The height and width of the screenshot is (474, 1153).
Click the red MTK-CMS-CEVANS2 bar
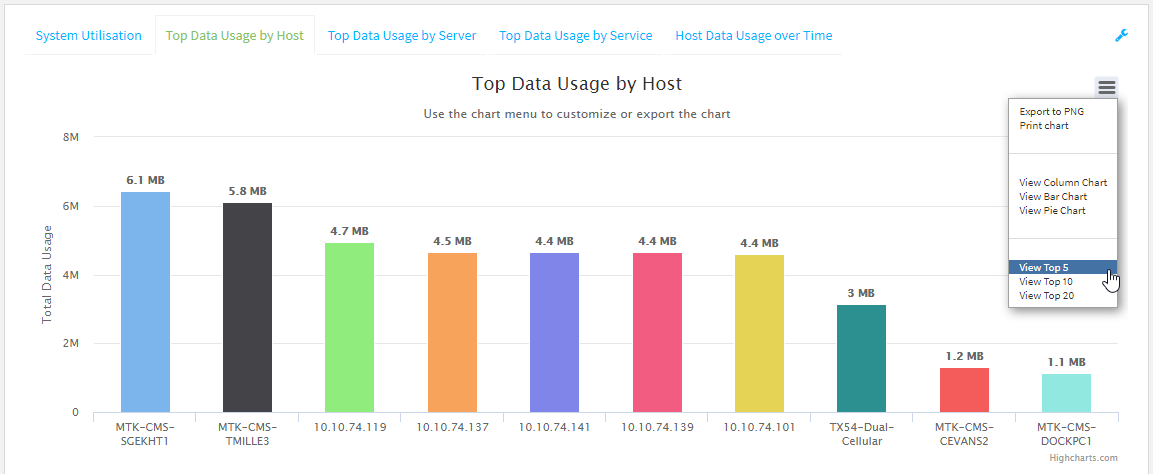click(964, 390)
